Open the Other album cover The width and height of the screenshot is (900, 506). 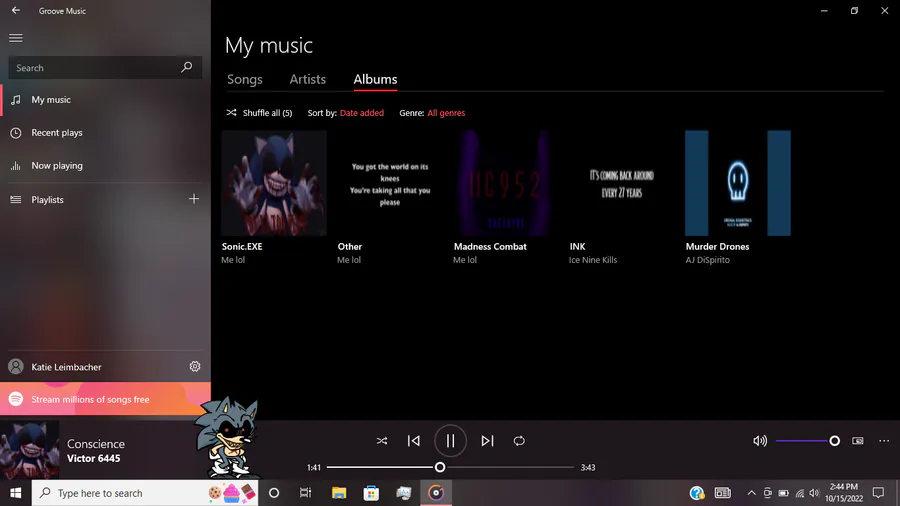(x=390, y=183)
